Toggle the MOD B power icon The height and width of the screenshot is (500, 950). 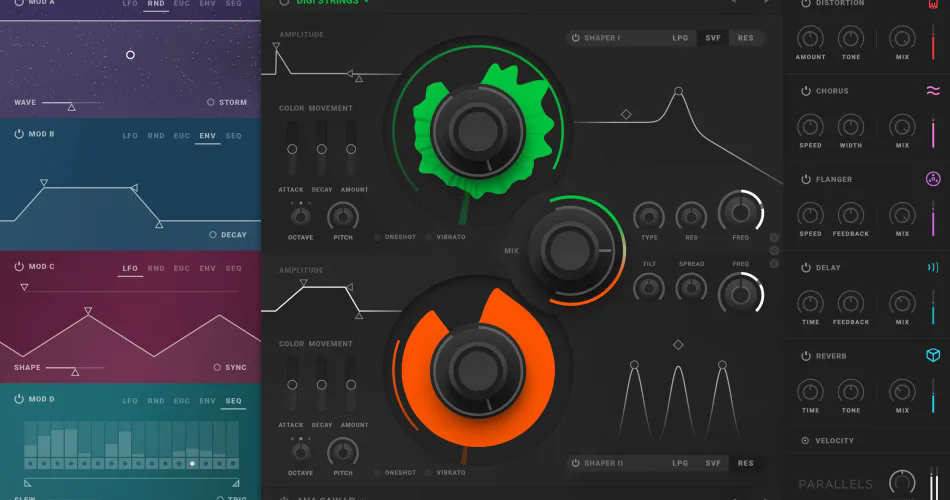[x=19, y=134]
